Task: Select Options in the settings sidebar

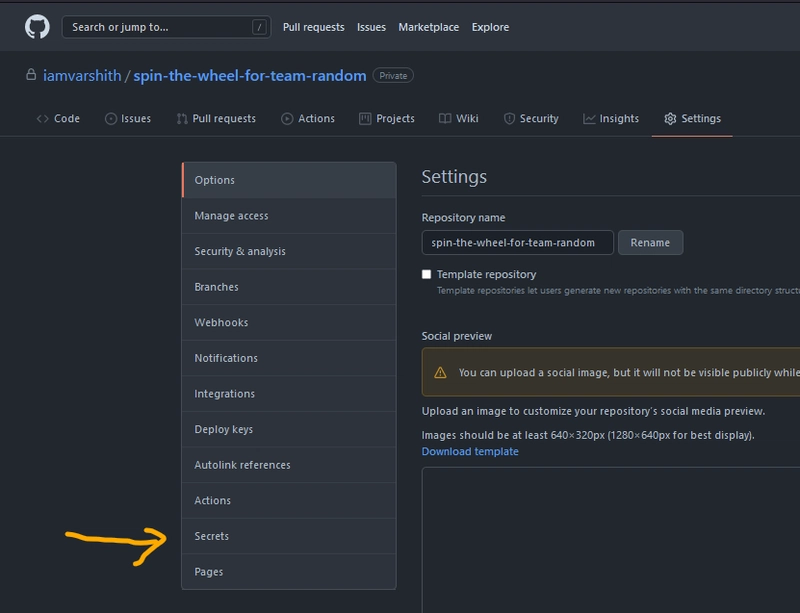Action: click(x=289, y=180)
